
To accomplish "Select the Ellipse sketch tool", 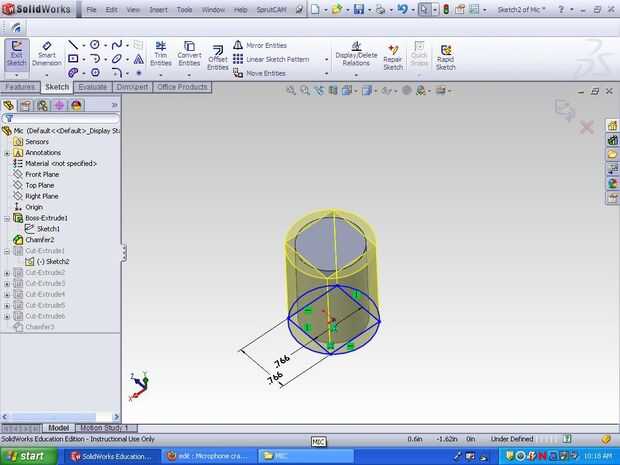I will point(117,59).
